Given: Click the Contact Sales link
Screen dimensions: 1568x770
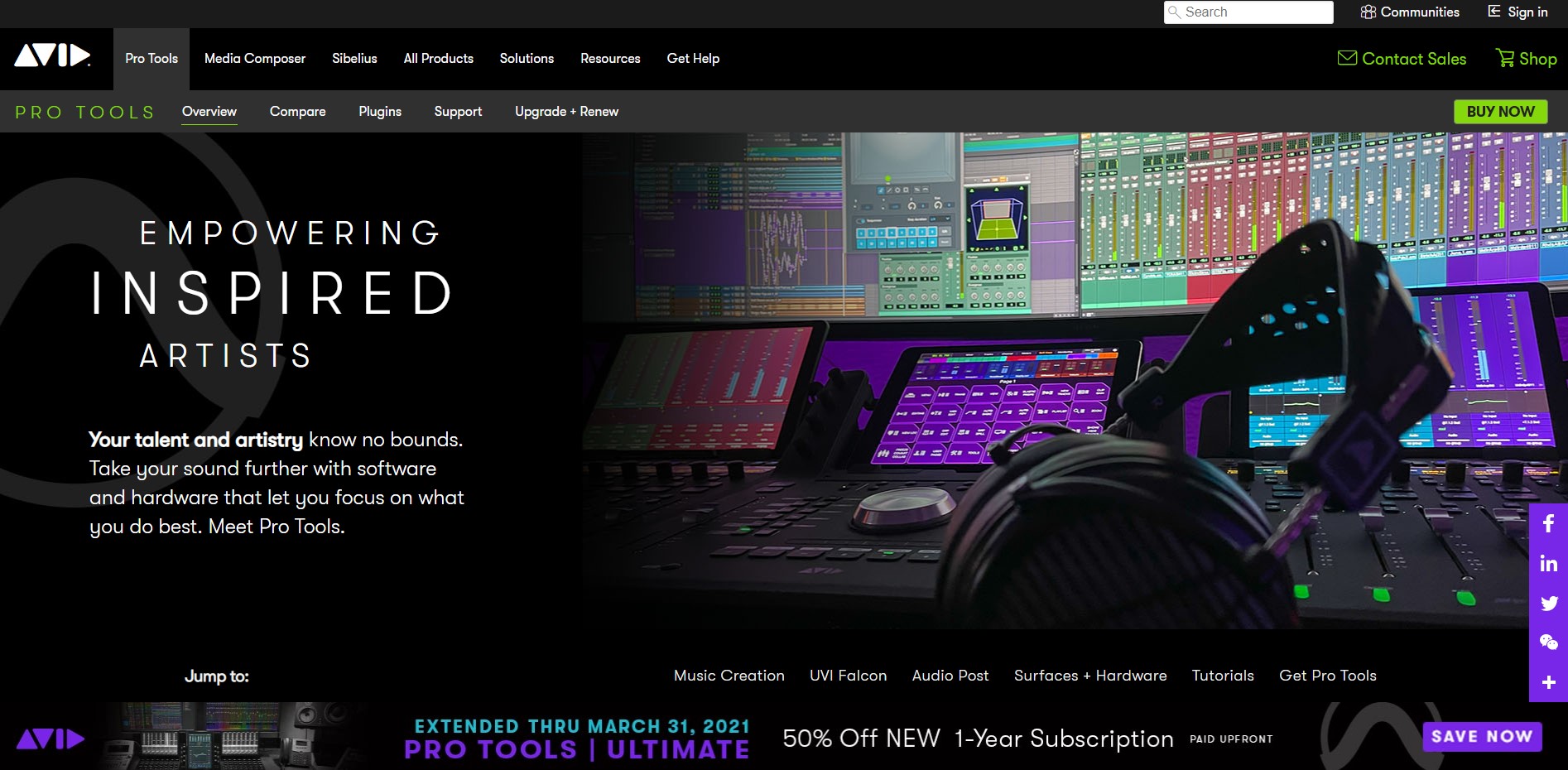Looking at the screenshot, I should (x=1414, y=59).
